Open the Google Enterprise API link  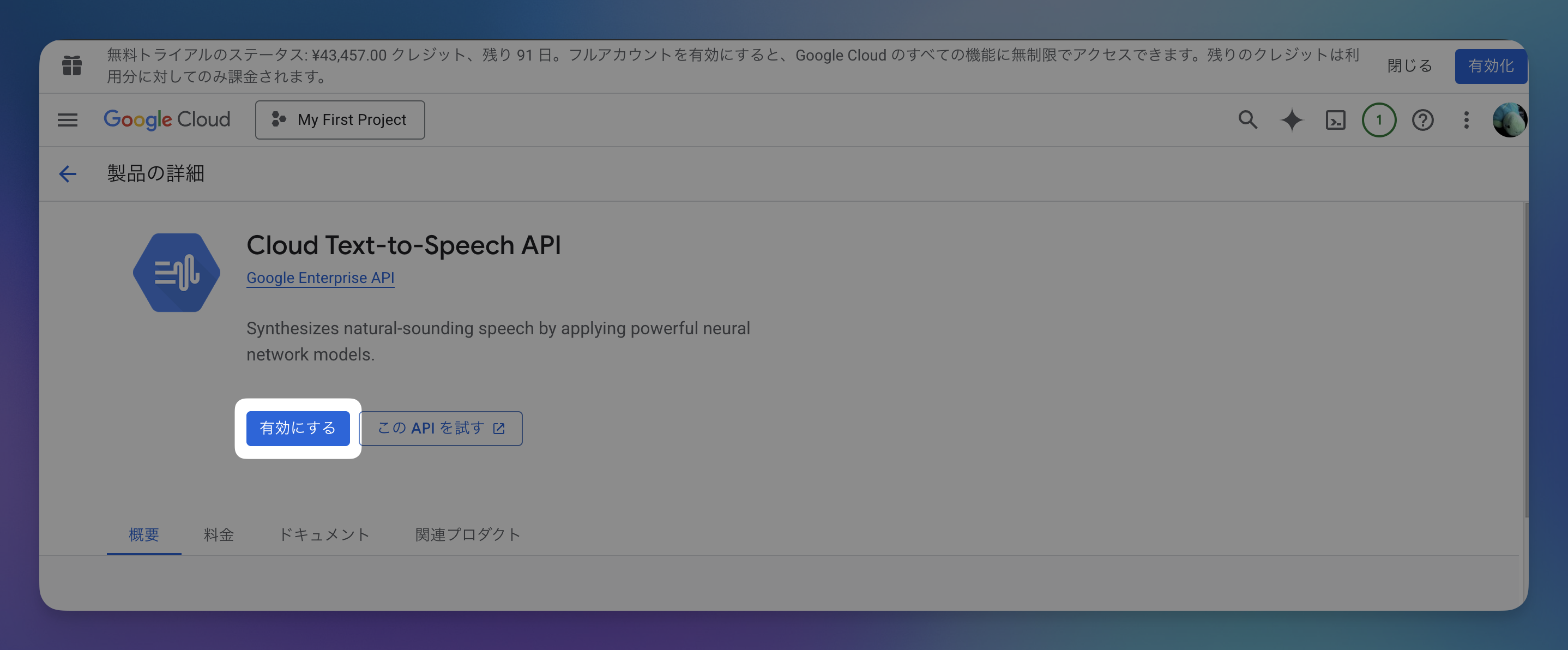click(320, 278)
